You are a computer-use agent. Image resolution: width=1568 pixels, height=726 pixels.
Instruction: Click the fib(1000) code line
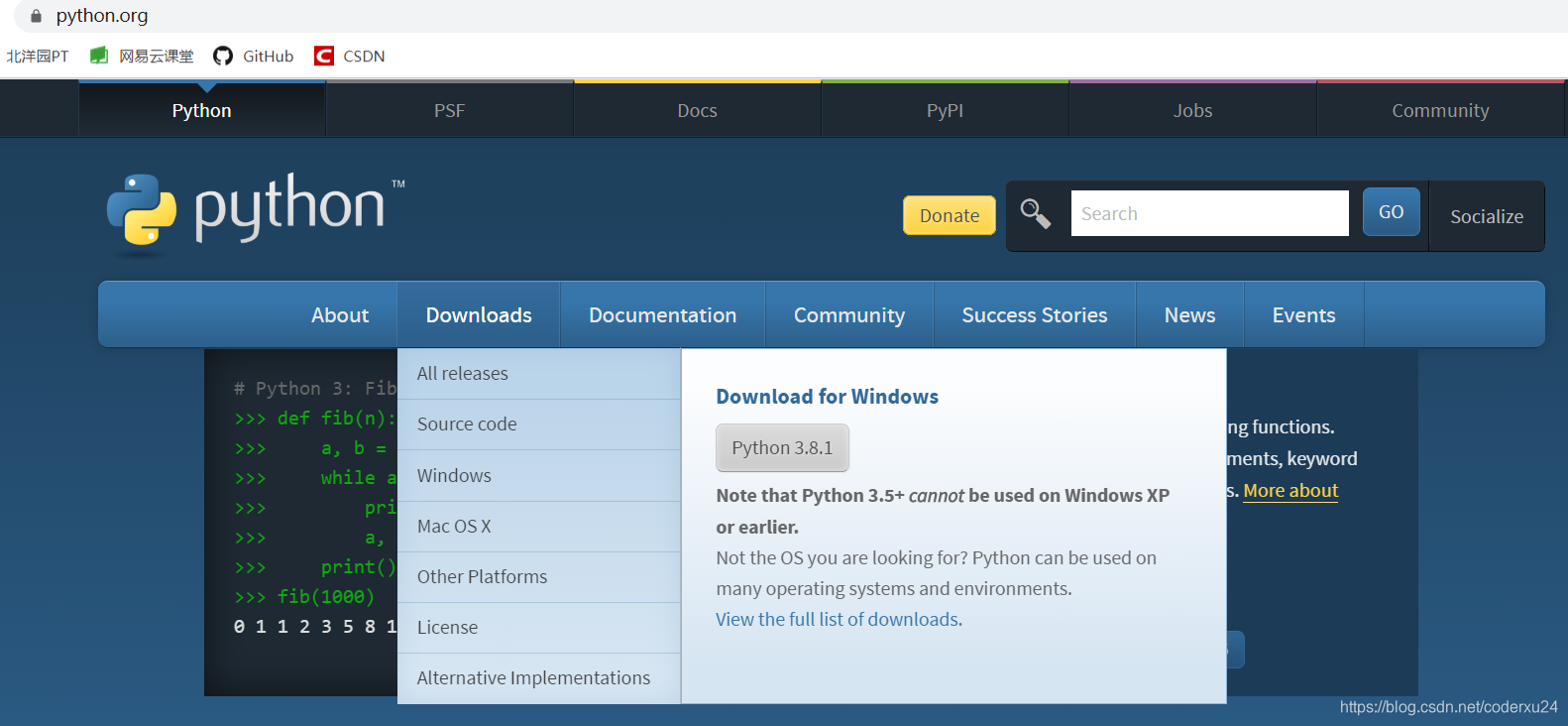pyautogui.click(x=304, y=597)
